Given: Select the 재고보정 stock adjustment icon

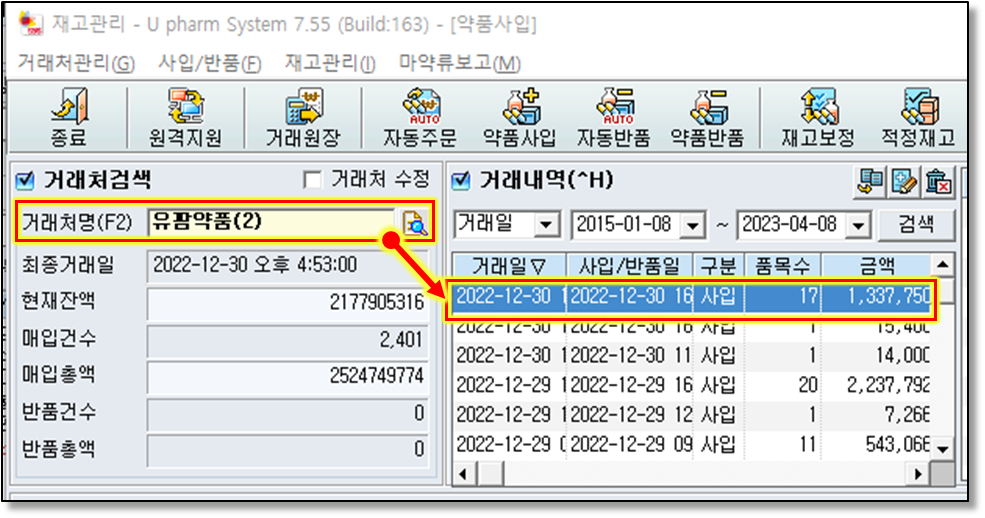Looking at the screenshot, I should pos(818,117).
